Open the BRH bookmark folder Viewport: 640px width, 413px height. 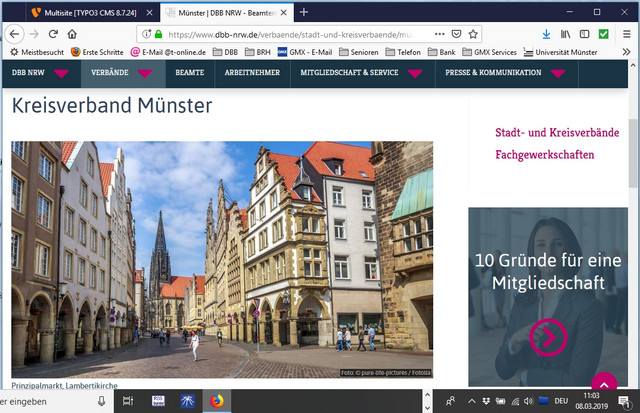258,52
